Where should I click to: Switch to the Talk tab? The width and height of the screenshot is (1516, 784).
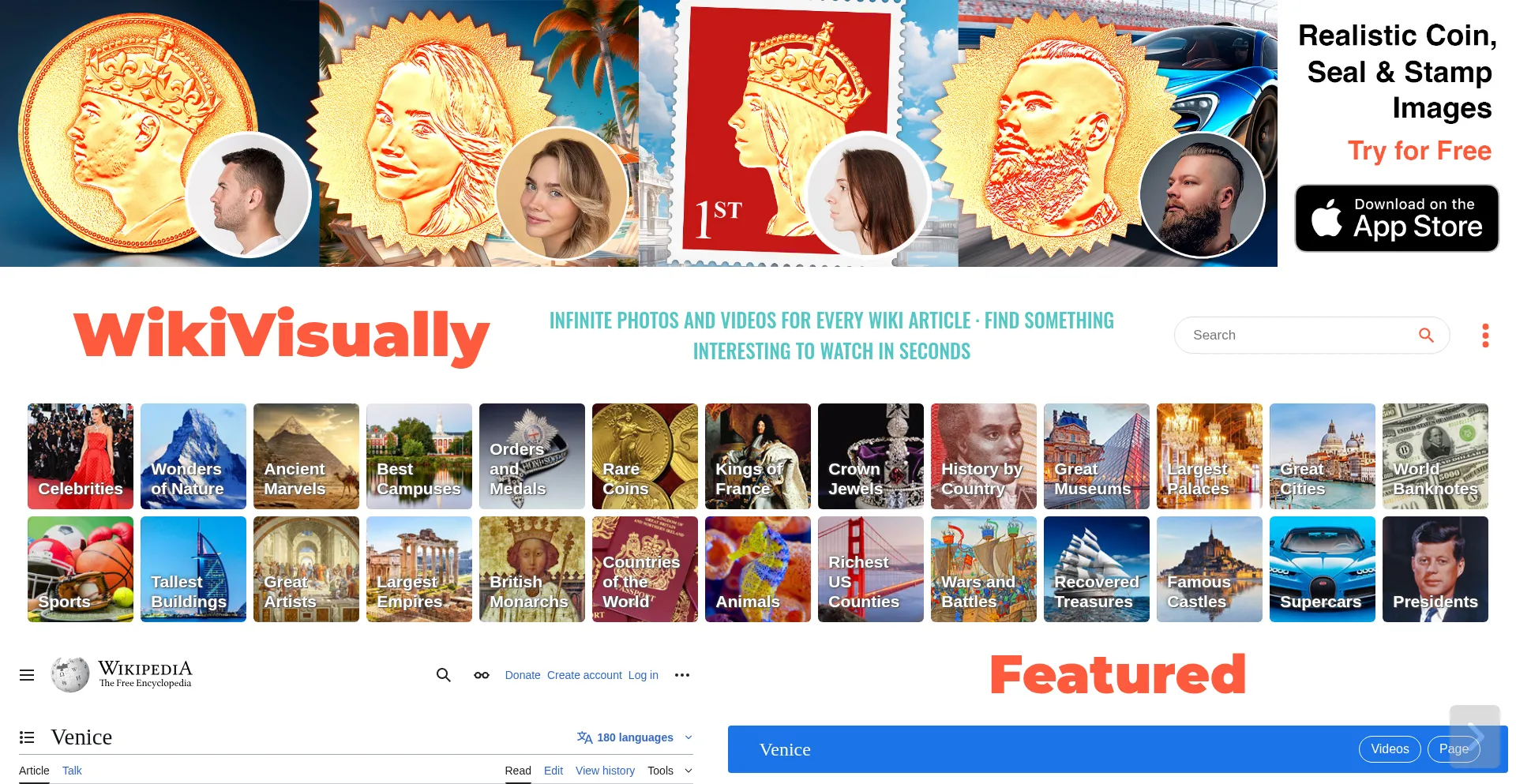pos(72,771)
